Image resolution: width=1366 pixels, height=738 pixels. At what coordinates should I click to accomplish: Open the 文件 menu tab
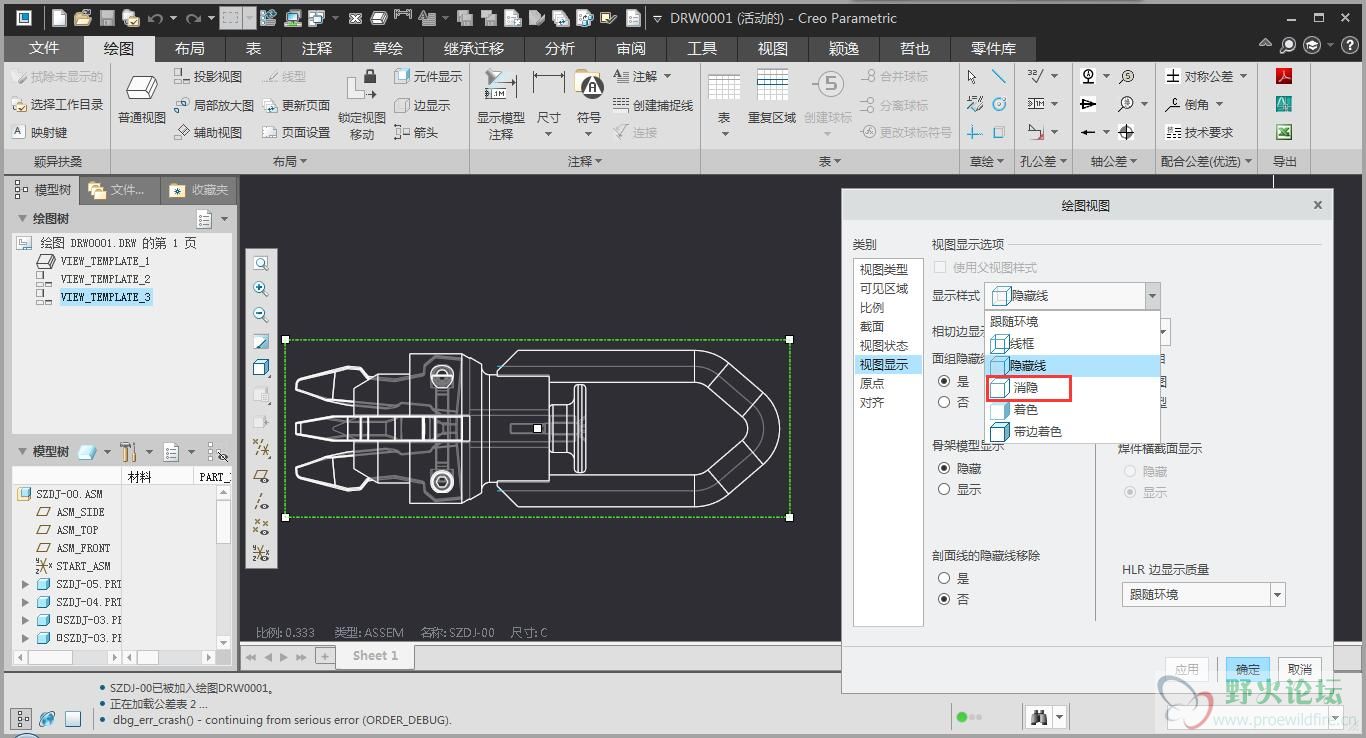click(44, 49)
